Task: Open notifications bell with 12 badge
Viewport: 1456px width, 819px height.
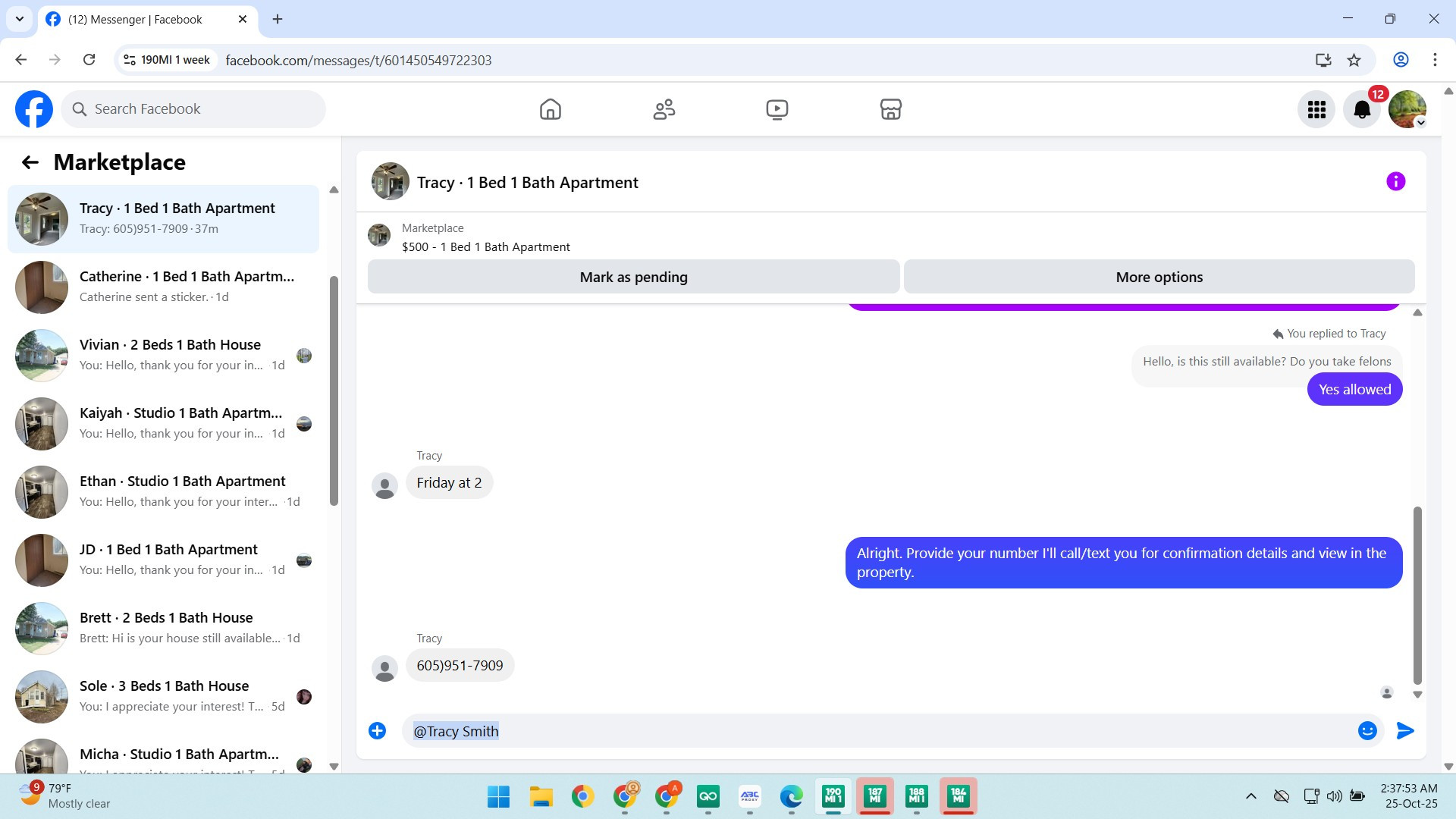Action: 1362,110
